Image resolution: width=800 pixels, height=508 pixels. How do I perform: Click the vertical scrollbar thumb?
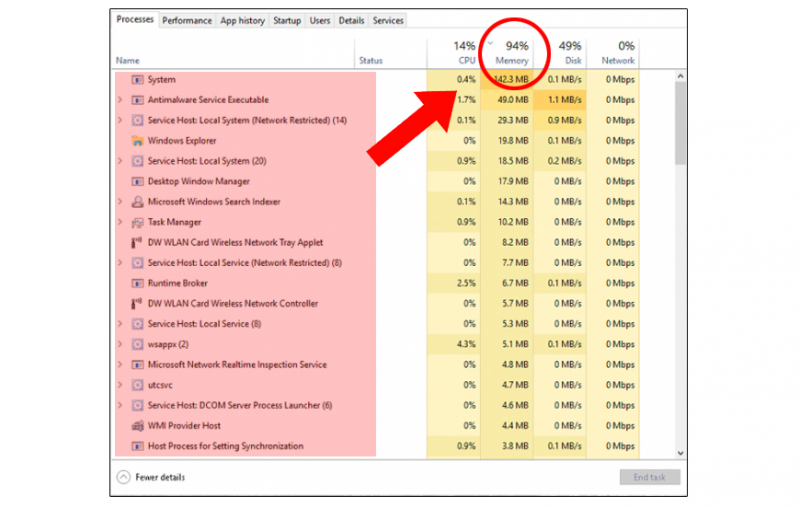tap(680, 123)
